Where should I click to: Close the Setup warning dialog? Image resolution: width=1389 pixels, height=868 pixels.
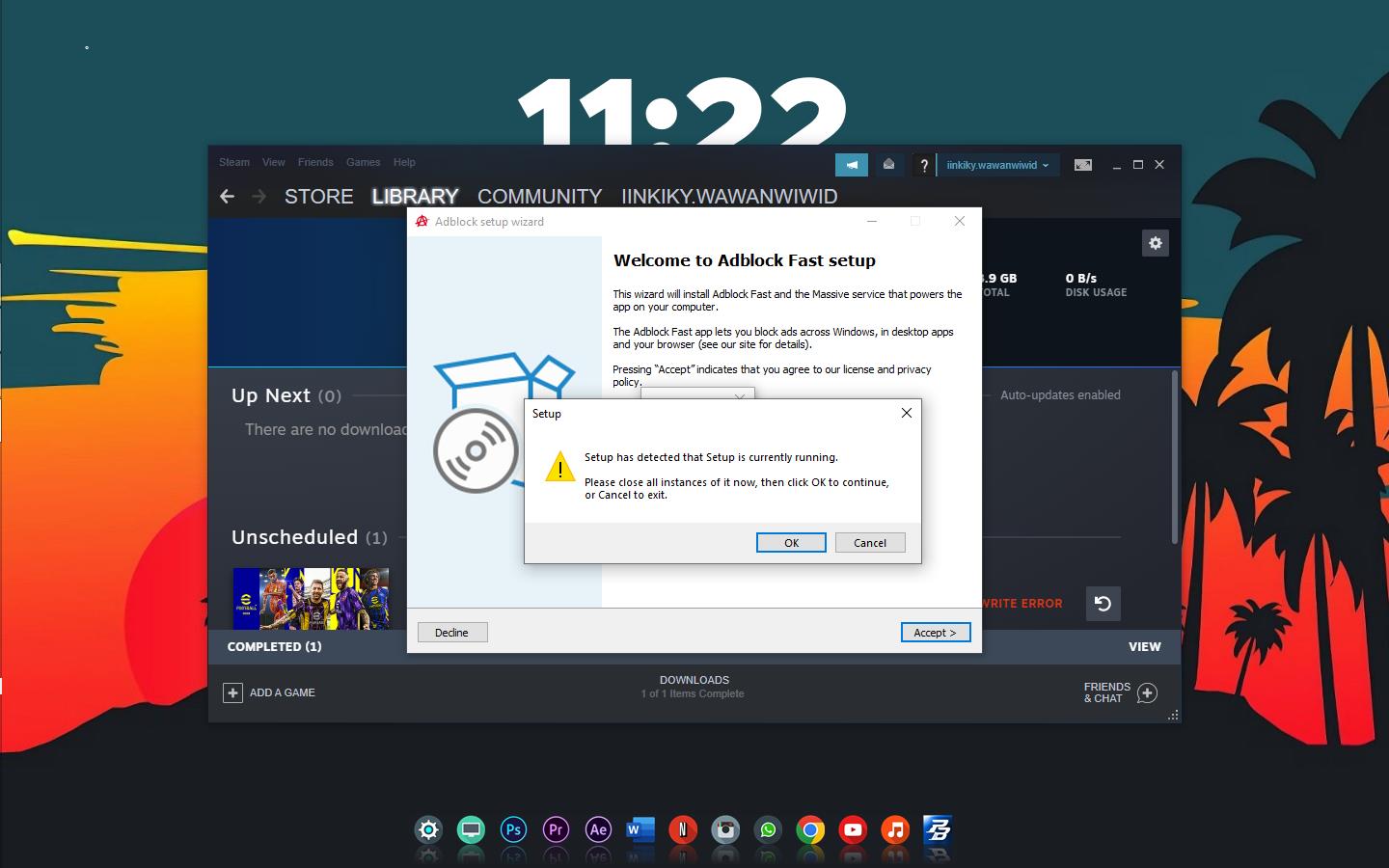[906, 413]
